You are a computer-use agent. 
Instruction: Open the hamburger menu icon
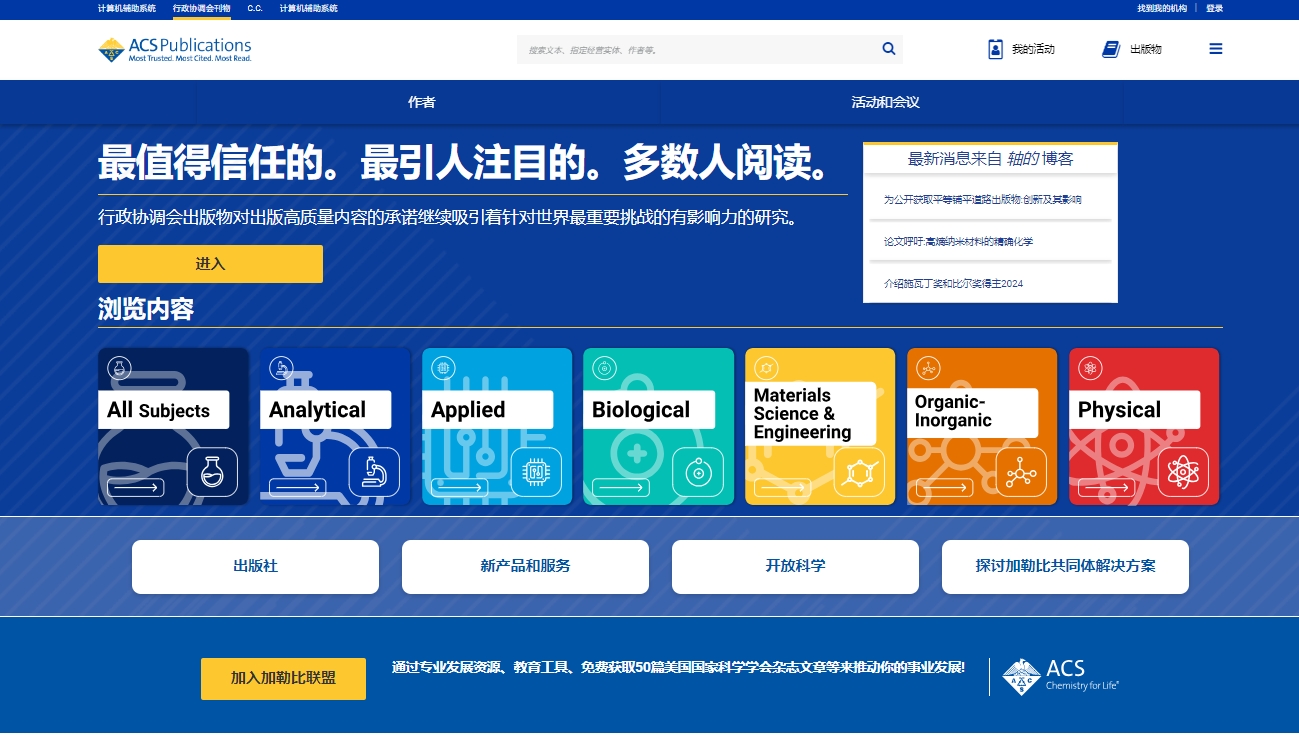click(1216, 49)
